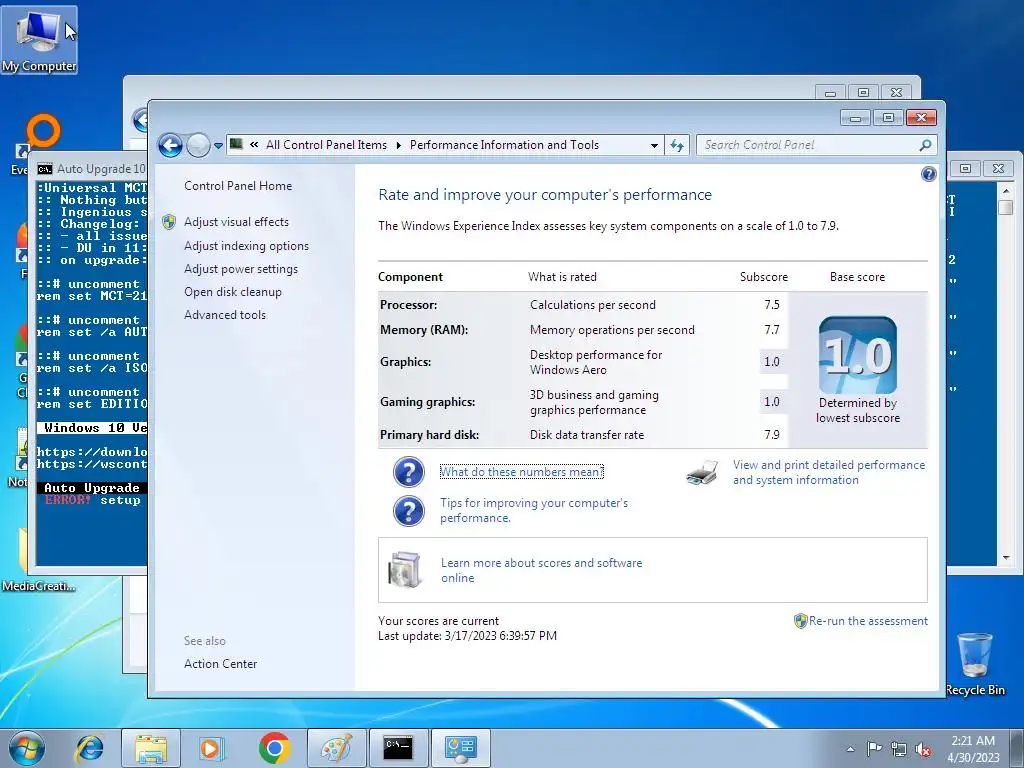Click the base score 1.0 badge
1024x768 pixels.
click(x=857, y=355)
